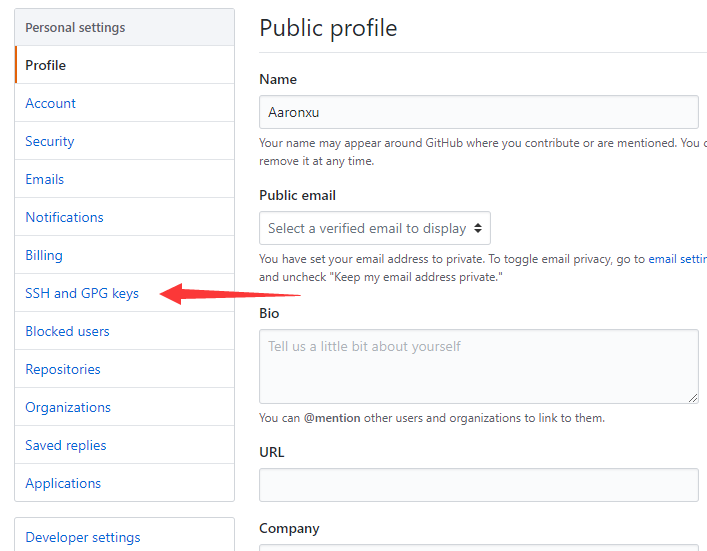Screen dimensions: 707x551
Task: Expand the Public email dropdown
Action: pos(375,228)
